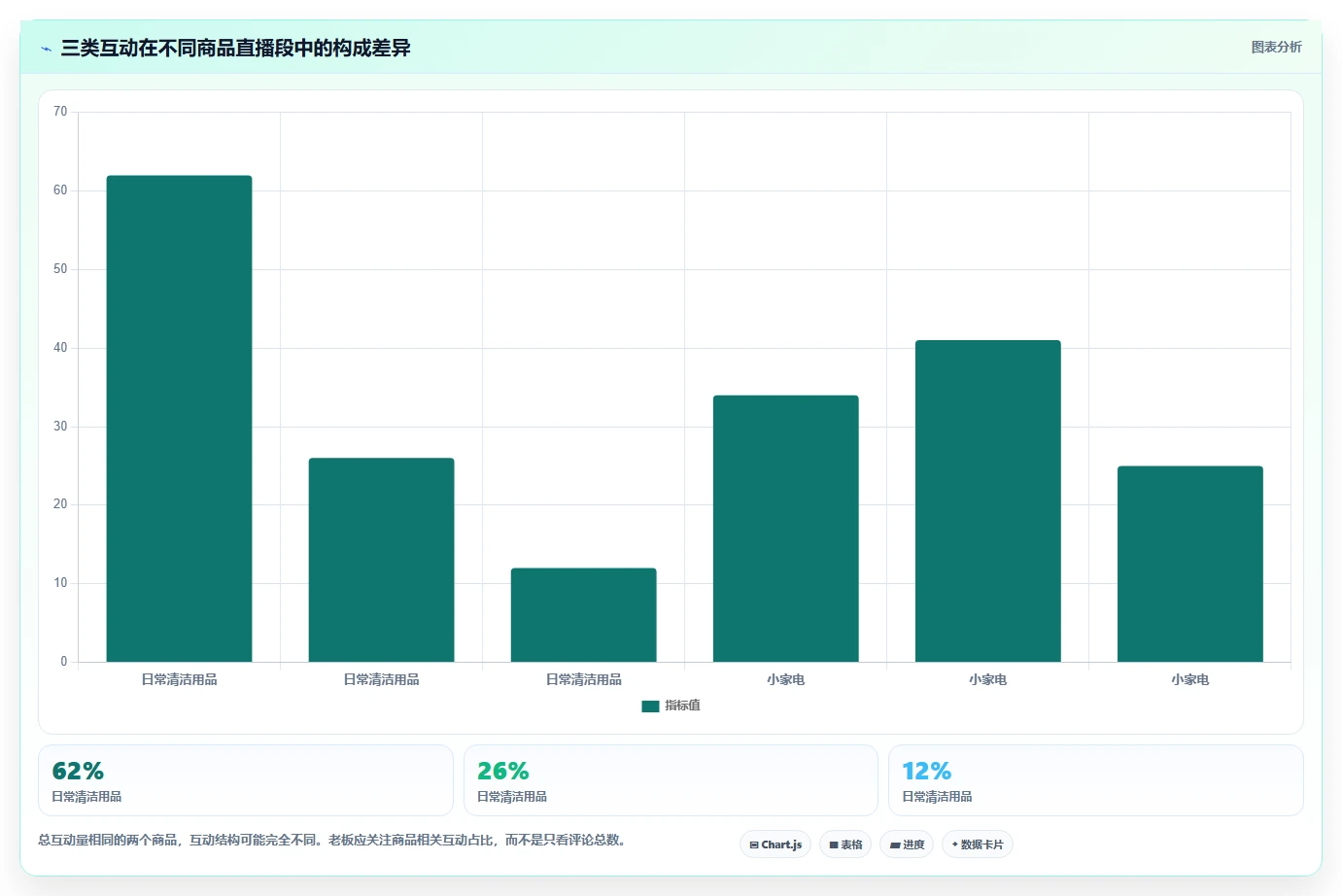The width and height of the screenshot is (1342, 896).
Task: Open the 26% 日常清洁用品 stat card
Action: [x=671, y=780]
